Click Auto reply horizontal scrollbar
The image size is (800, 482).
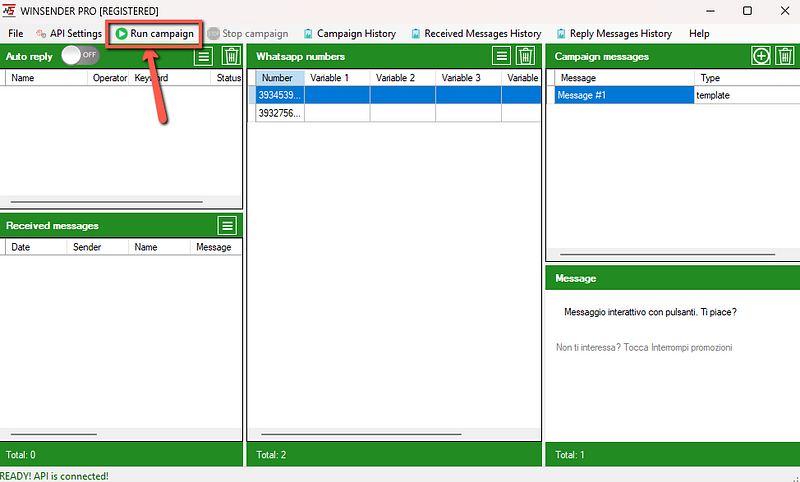tap(107, 201)
